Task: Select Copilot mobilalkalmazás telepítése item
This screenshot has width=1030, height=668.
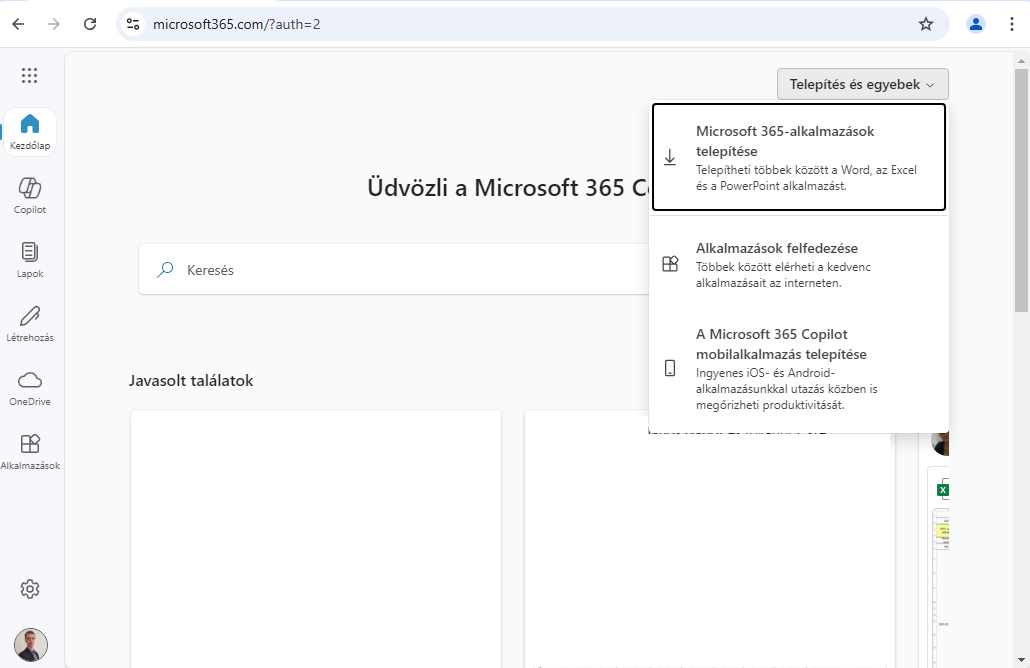Action: [x=799, y=368]
